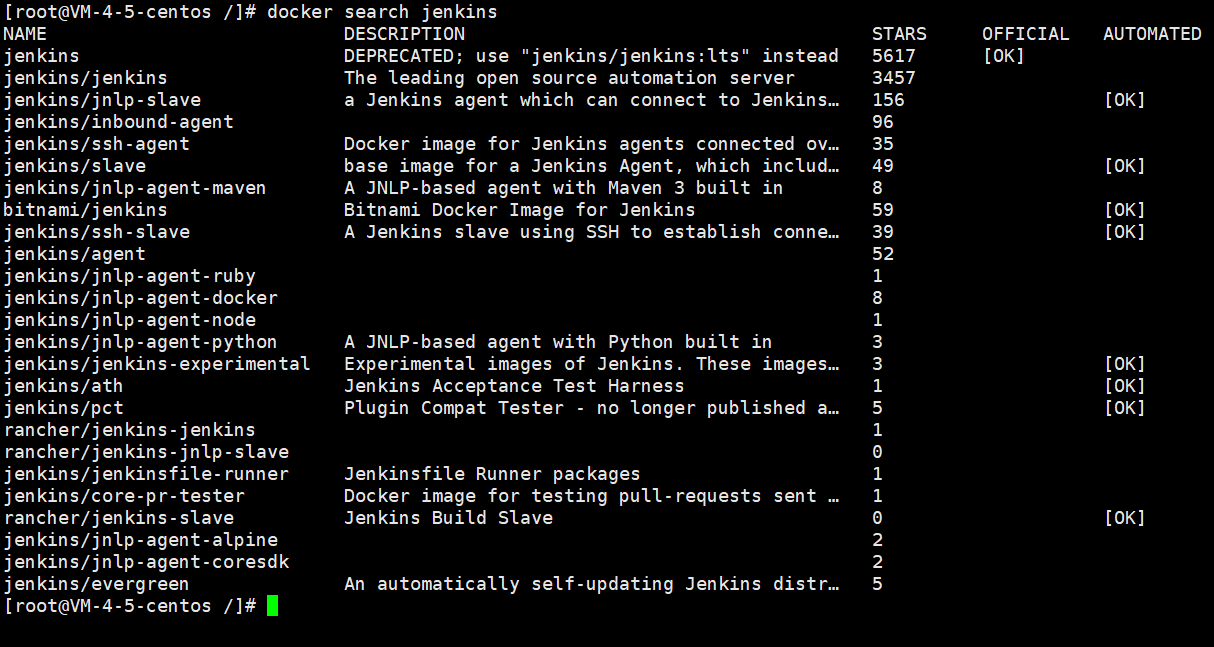1214x647 pixels.
Task: Click the official [OK] marker for jenkins
Action: point(1003,56)
